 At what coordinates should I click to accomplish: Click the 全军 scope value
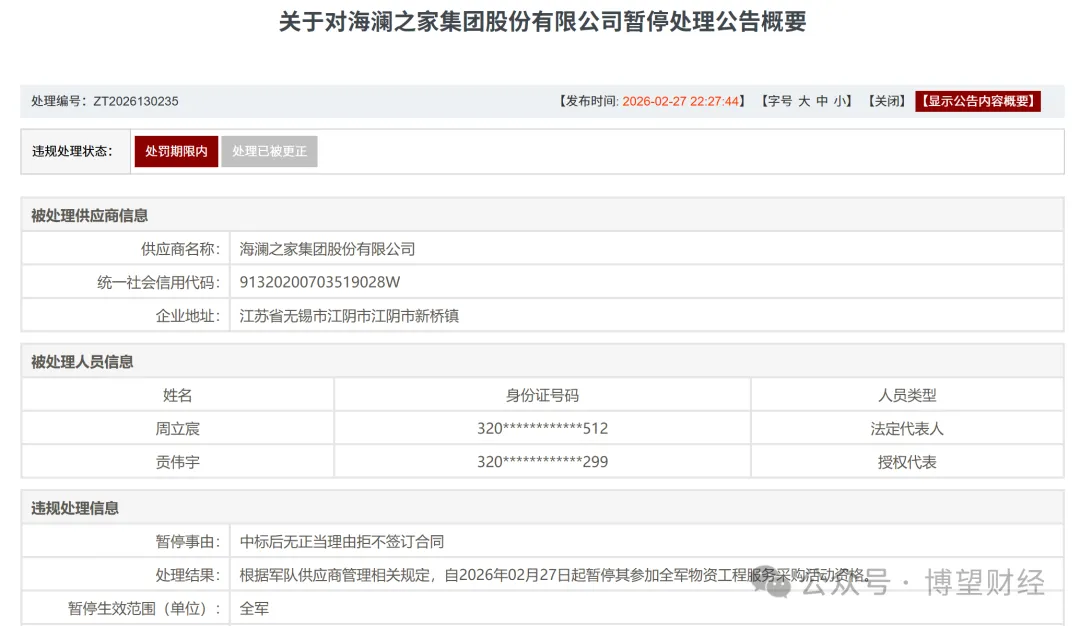click(254, 609)
